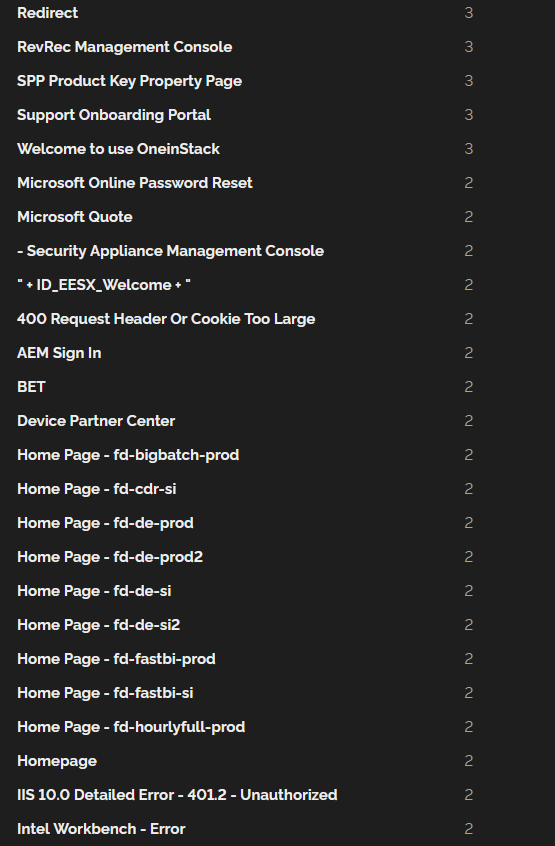The height and width of the screenshot is (846, 555).
Task: Click IIS 10.0 Detailed Error 401.2 entry
Action: click(x=177, y=795)
